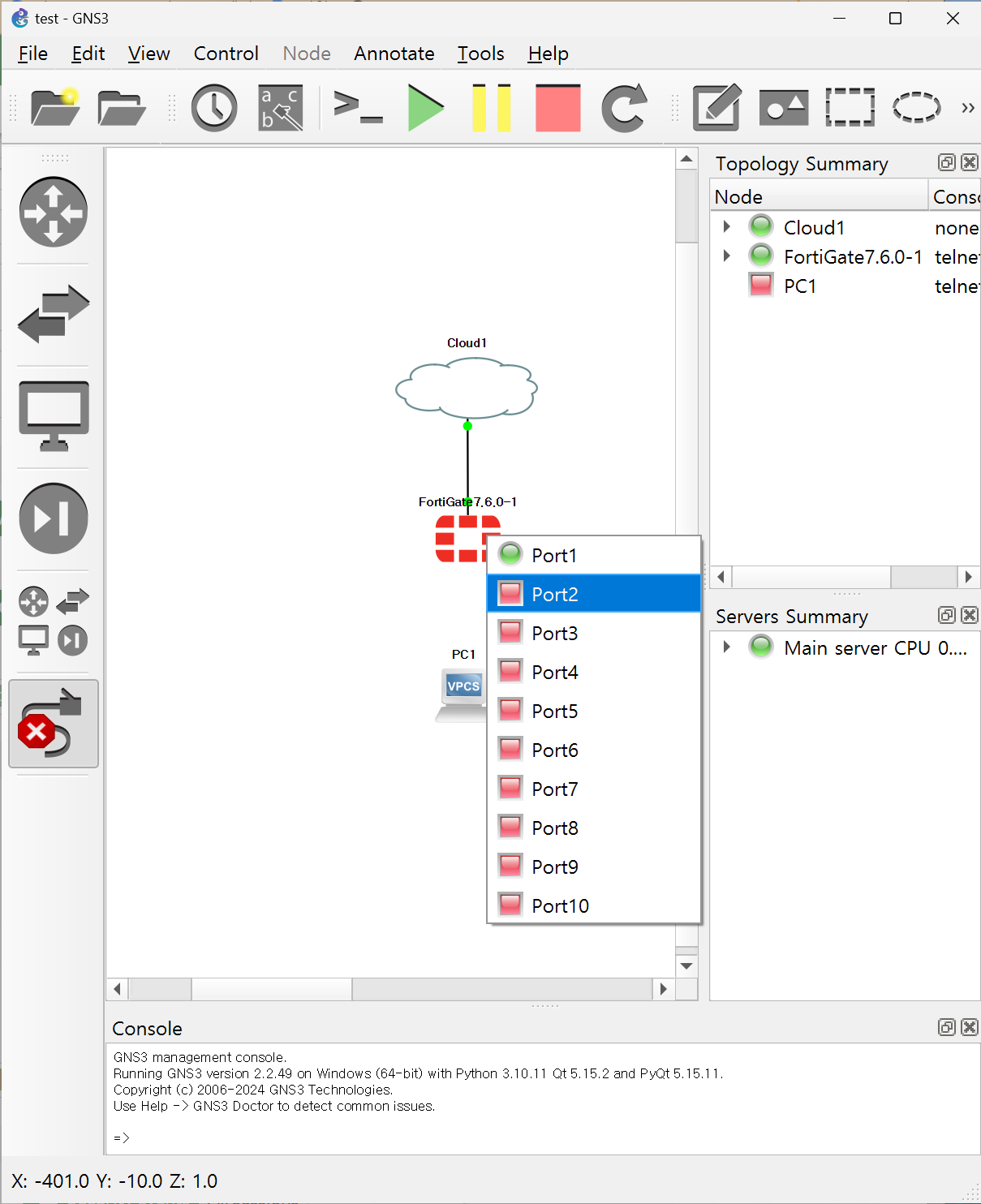Expand the toolbar overflow chevron
This screenshot has width=981, height=1204.
coord(967,107)
